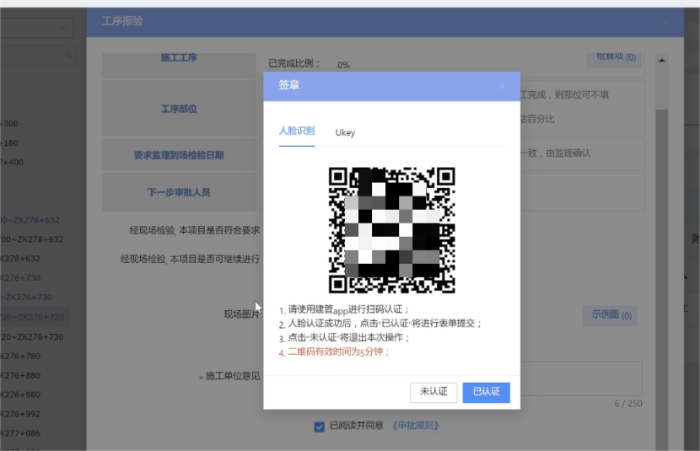The width and height of the screenshot is (700, 451).
Task: Switch to the 人脸识别 tab
Action: (x=297, y=131)
